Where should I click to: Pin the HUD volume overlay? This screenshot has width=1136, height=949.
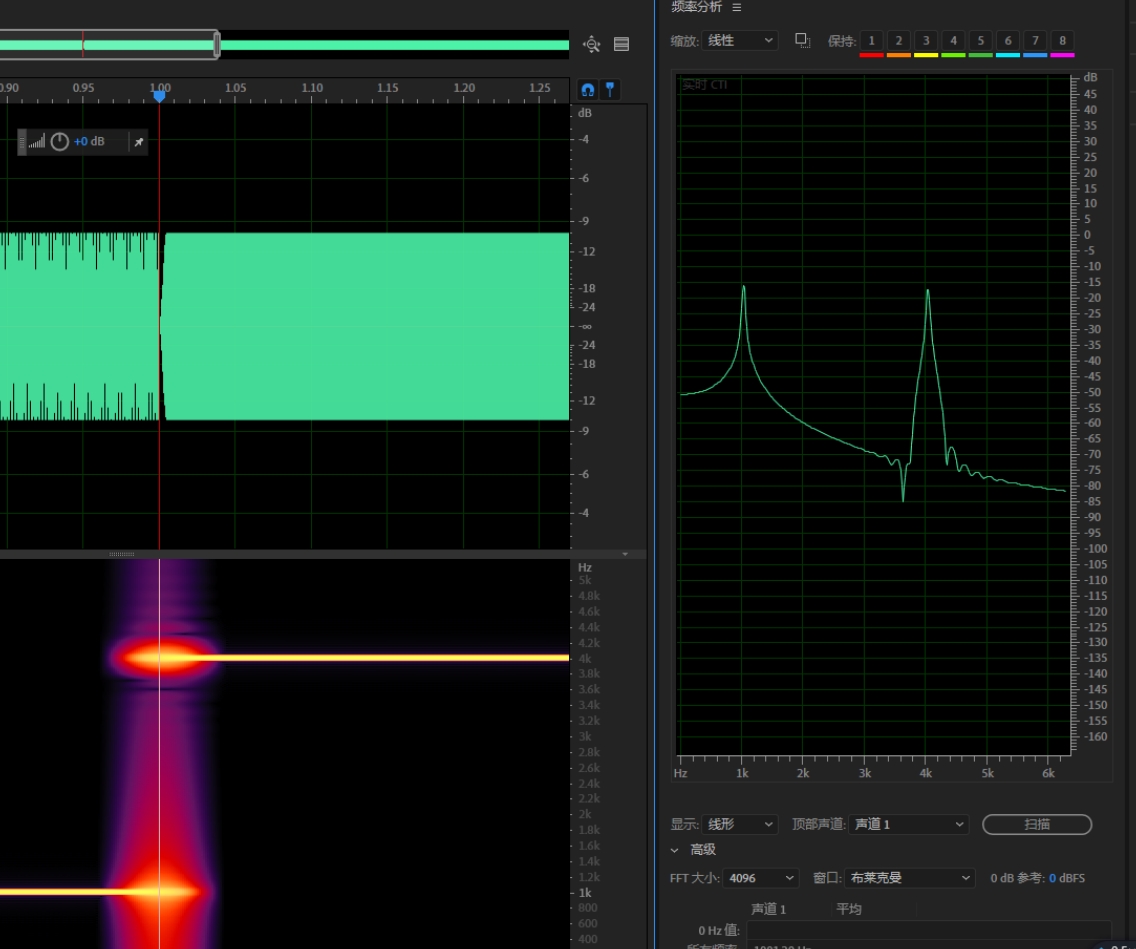[x=139, y=142]
